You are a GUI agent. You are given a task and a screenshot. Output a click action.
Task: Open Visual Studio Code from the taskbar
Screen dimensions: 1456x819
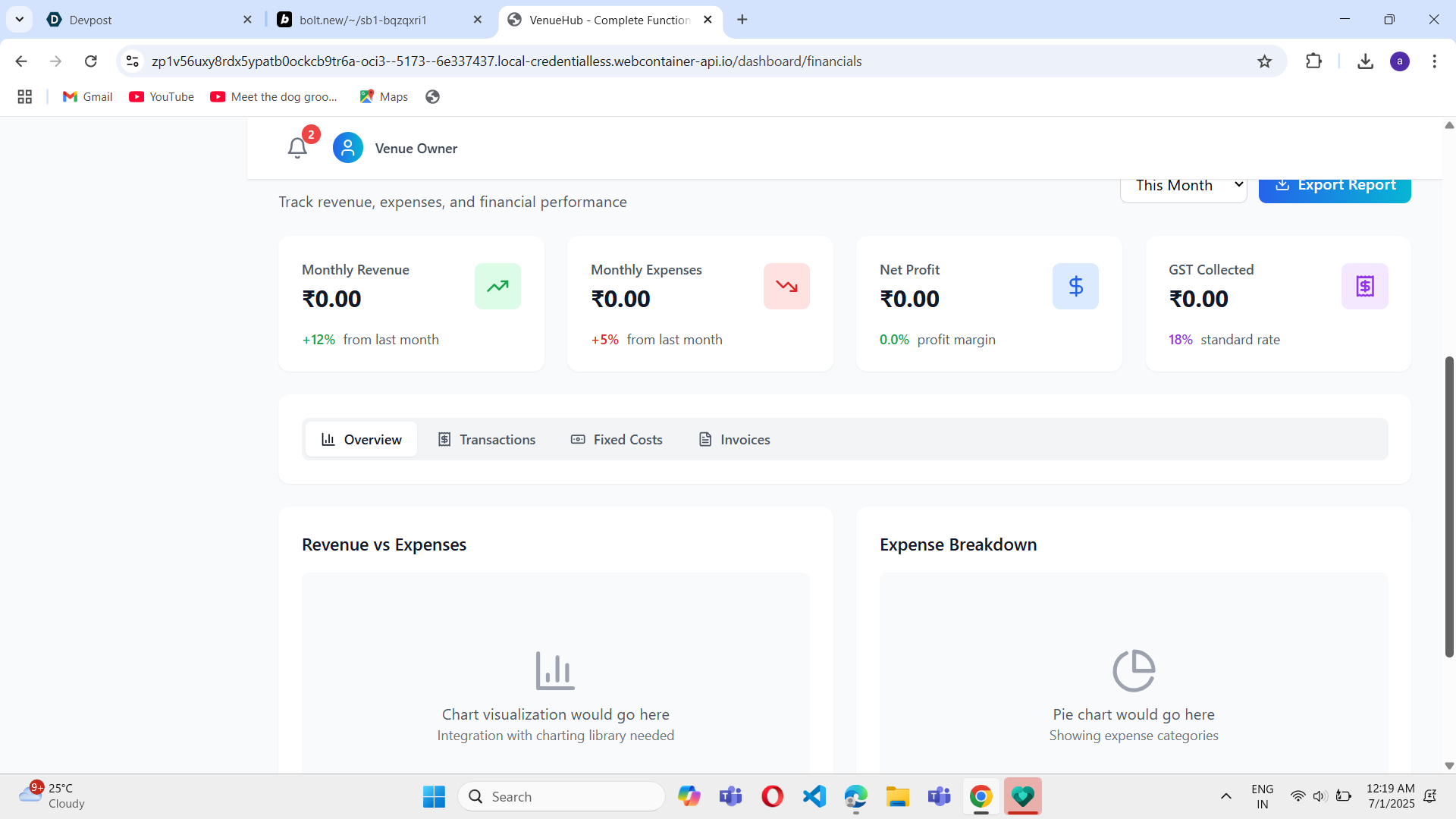[814, 796]
